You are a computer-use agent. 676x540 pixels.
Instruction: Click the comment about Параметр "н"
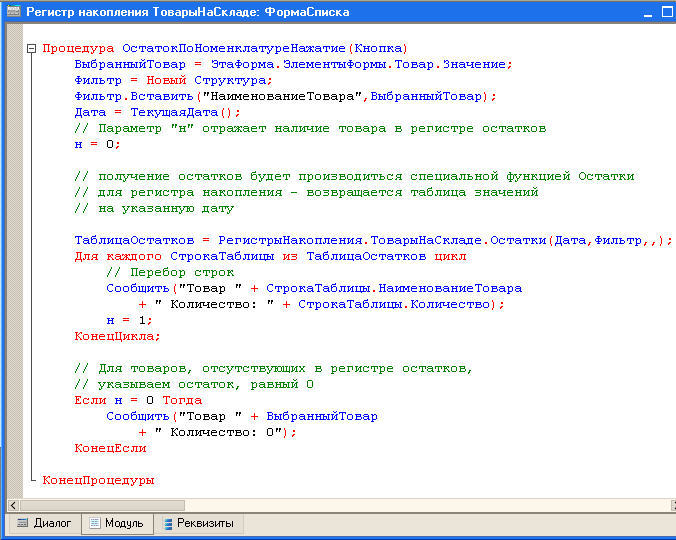coord(310,128)
